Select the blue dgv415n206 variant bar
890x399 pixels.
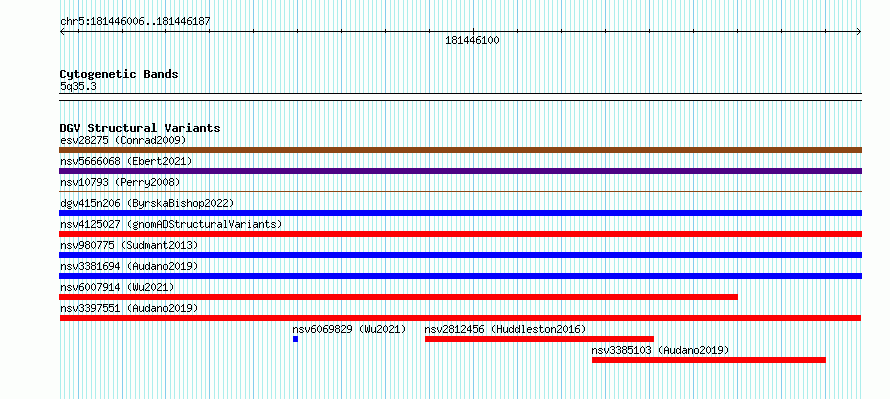(460, 213)
